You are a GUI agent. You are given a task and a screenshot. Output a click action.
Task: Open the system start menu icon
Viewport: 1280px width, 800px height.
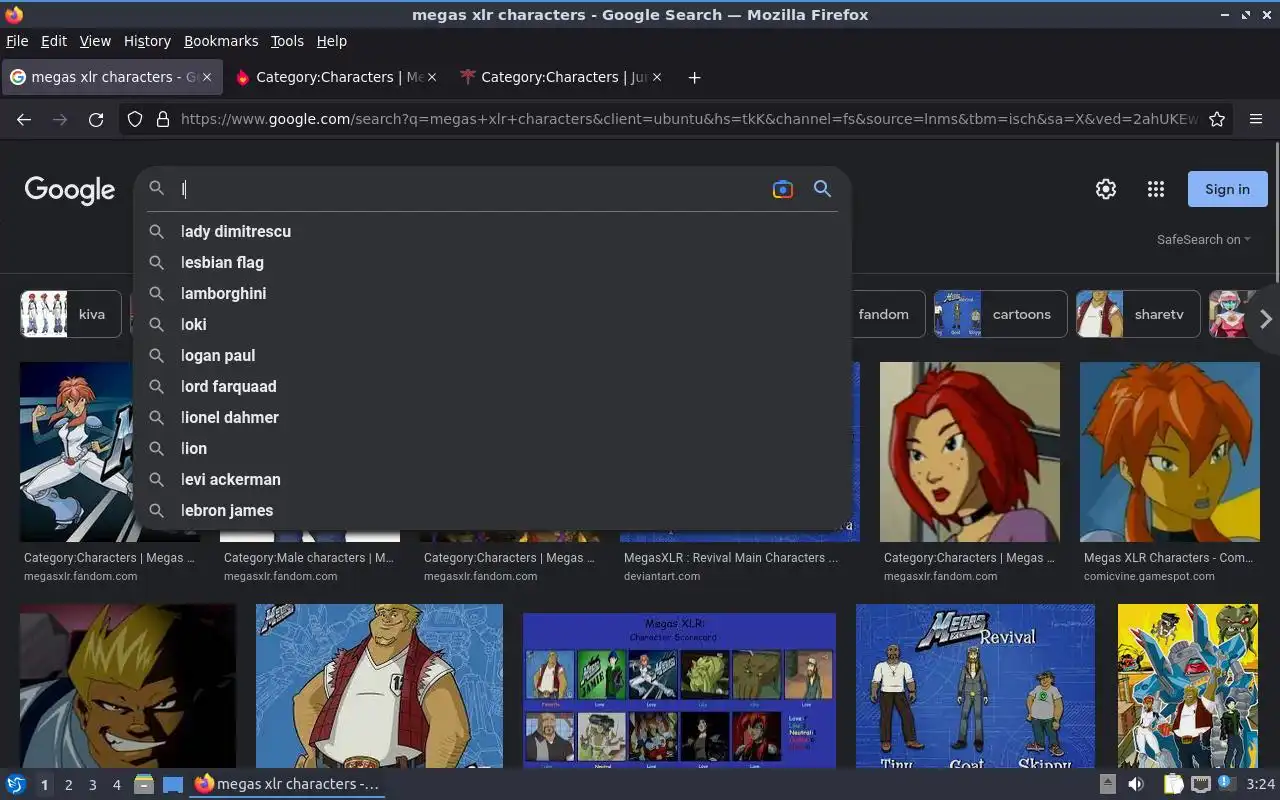[x=16, y=784]
